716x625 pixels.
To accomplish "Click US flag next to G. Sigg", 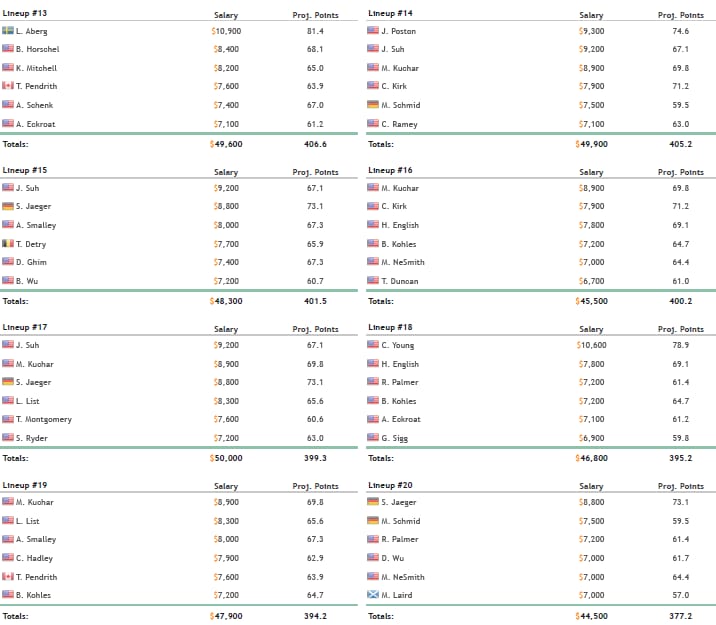I will click(x=373, y=438).
